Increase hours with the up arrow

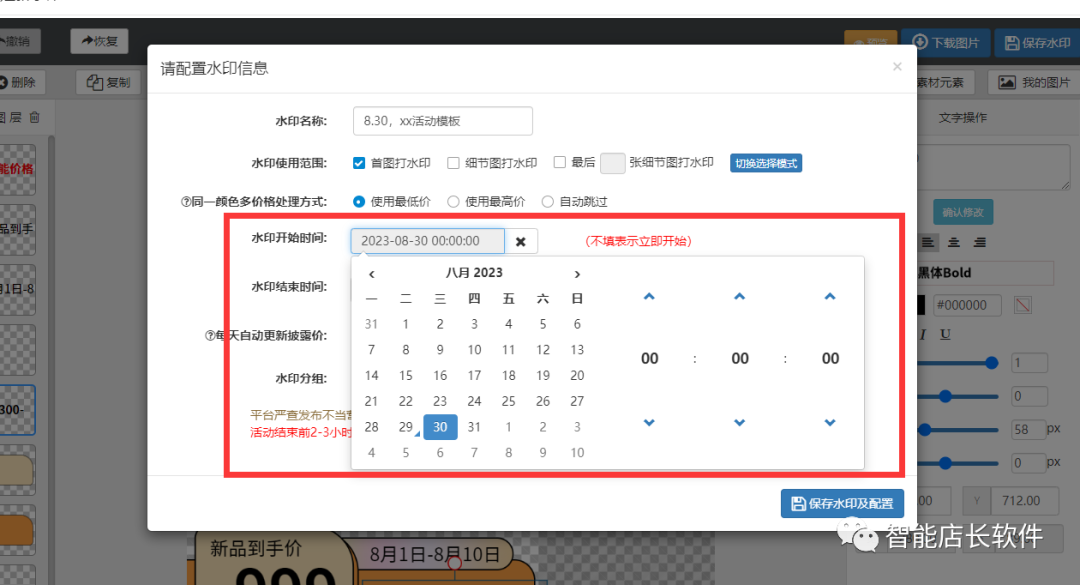coord(649,297)
